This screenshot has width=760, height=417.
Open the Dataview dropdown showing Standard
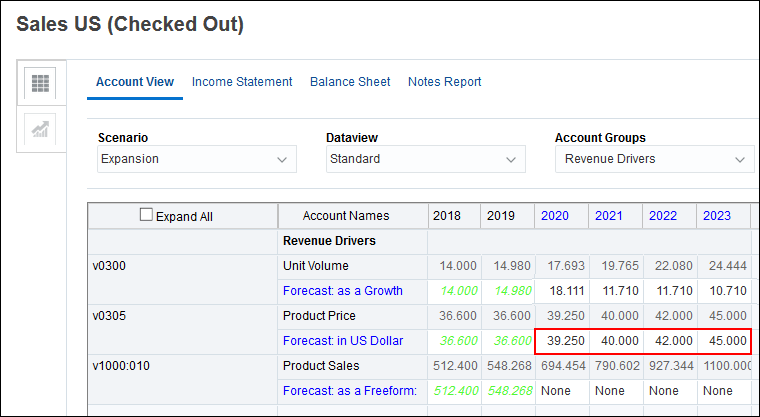click(426, 159)
